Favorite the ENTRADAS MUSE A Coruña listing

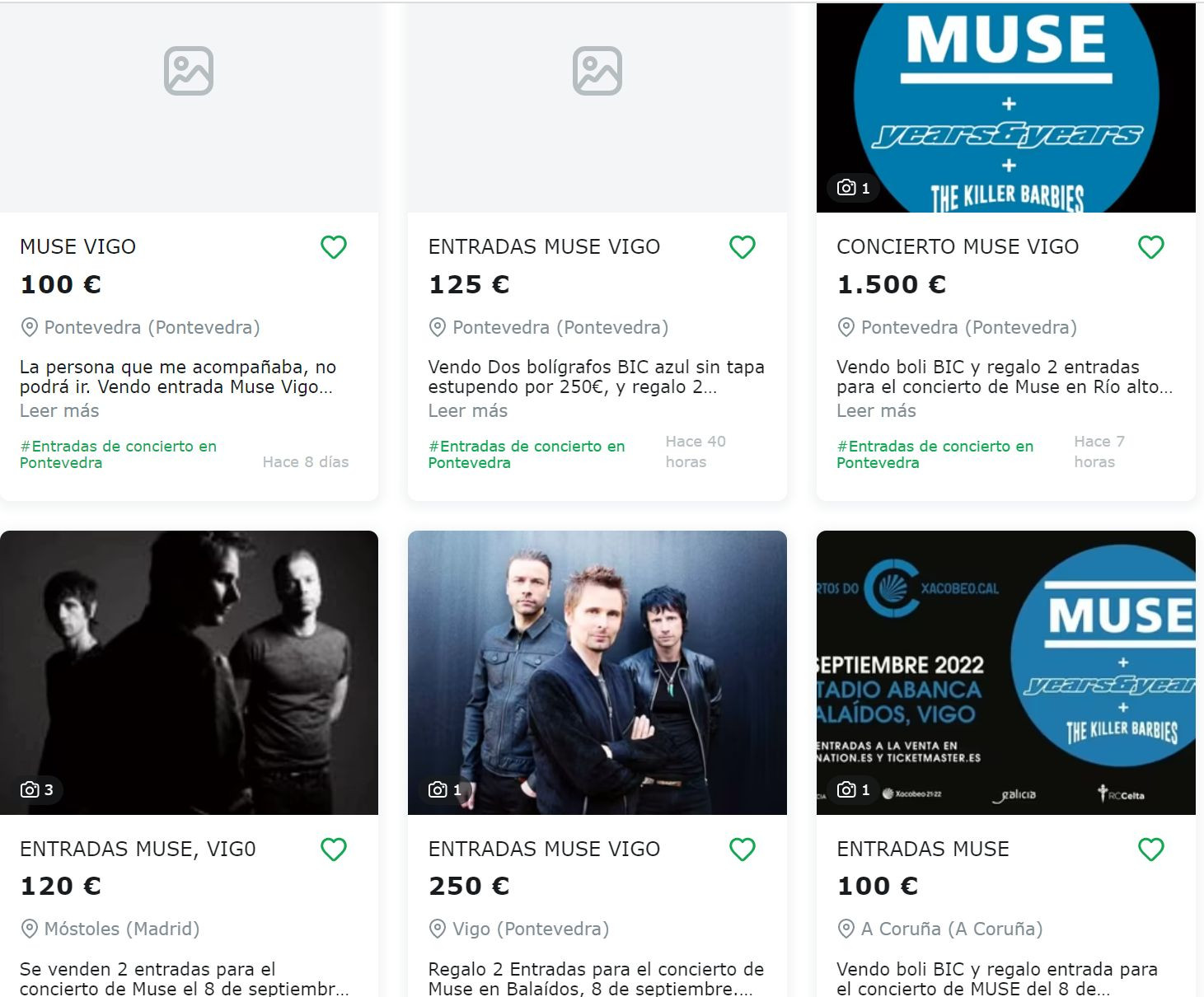click(1150, 849)
